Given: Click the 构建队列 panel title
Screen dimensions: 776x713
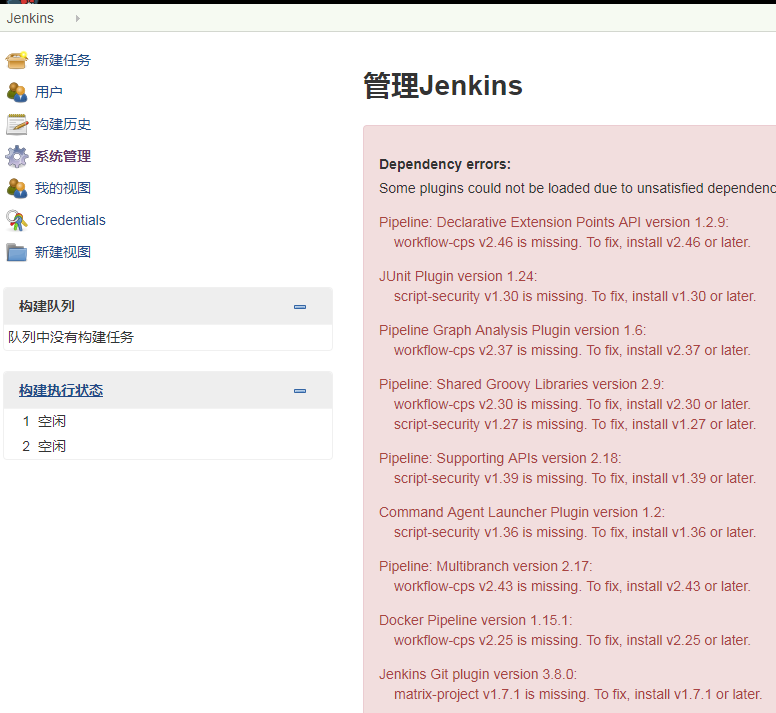Looking at the screenshot, I should (x=47, y=306).
